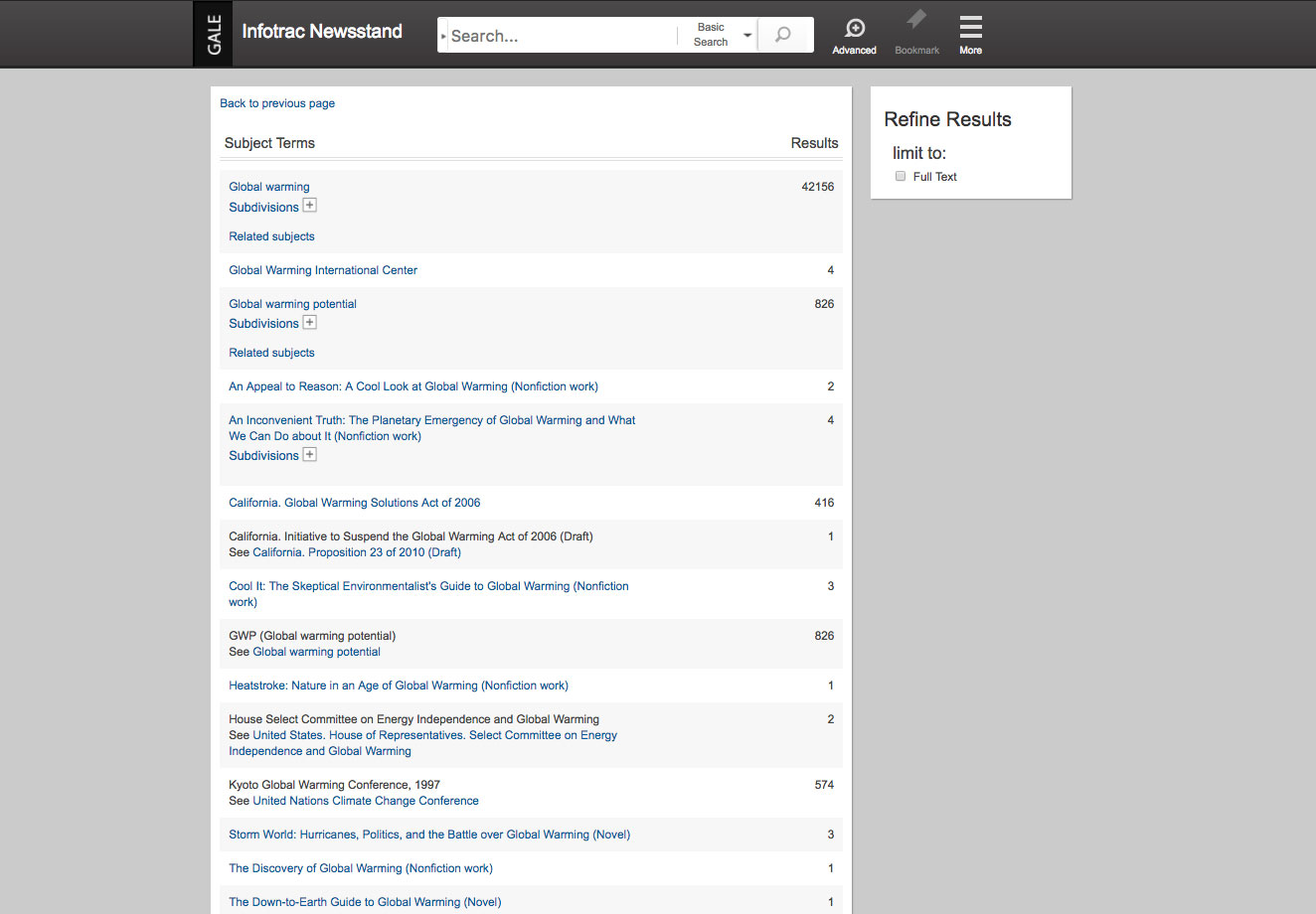Click GWP (Global warming potential) text
The image size is (1316, 914).
coord(312,636)
